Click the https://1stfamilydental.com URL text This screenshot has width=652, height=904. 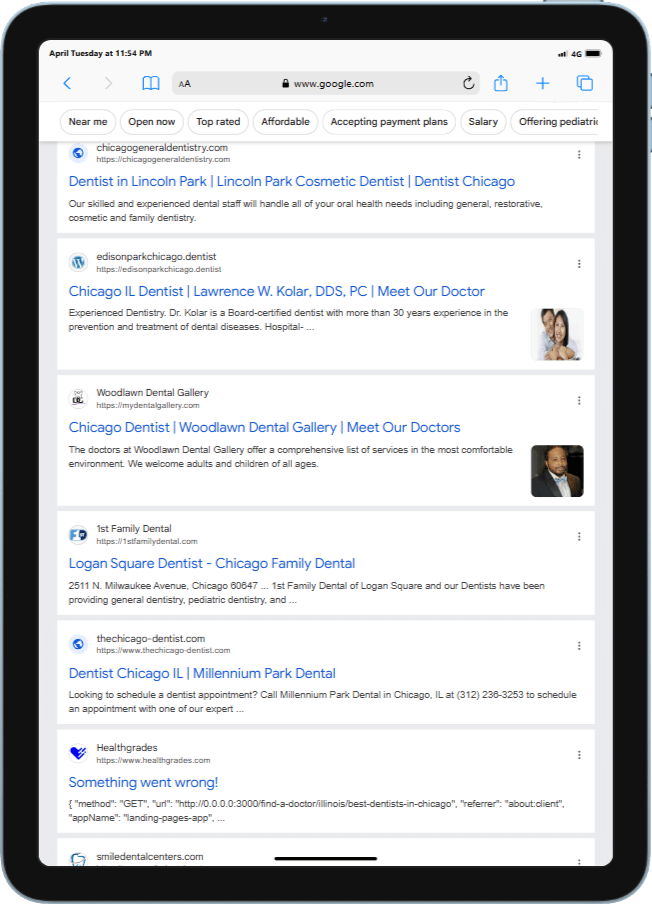(x=147, y=541)
